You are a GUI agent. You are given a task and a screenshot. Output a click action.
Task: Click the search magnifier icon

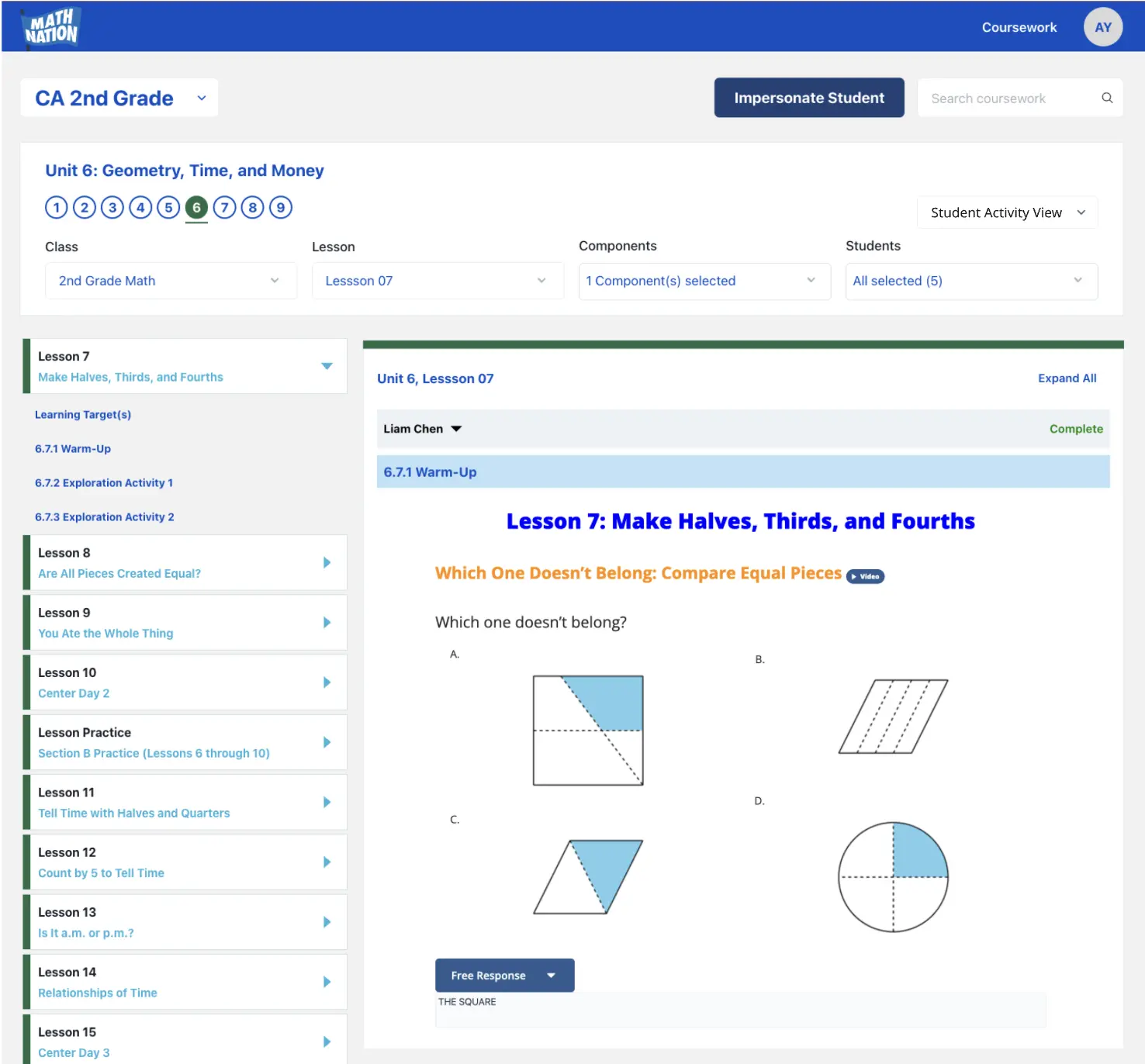[1107, 98]
